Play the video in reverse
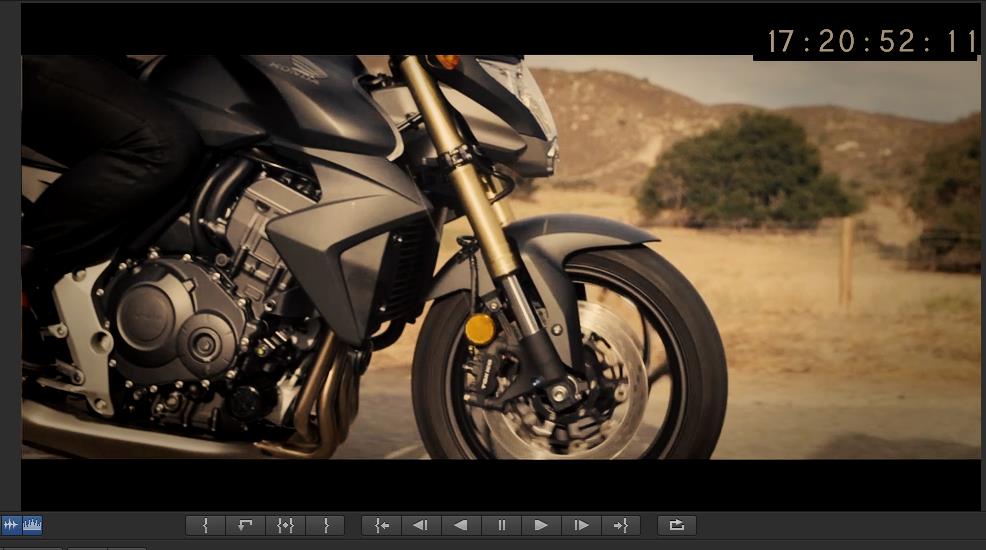The width and height of the screenshot is (986, 550). pyautogui.click(x=461, y=525)
